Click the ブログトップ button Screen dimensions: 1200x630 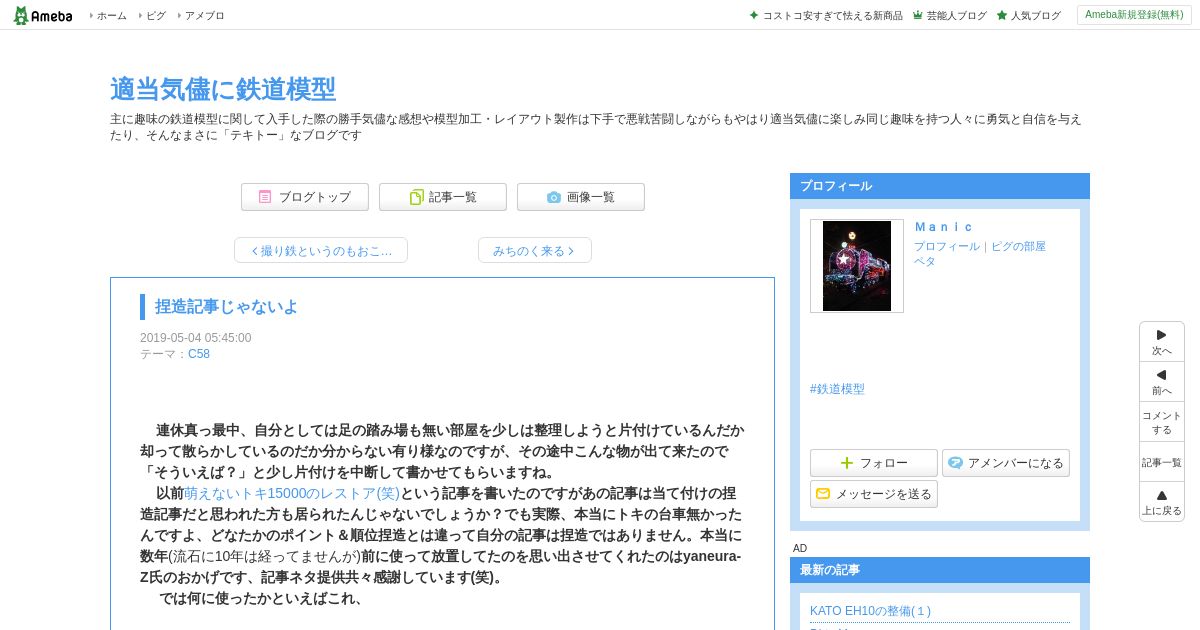[305, 197]
